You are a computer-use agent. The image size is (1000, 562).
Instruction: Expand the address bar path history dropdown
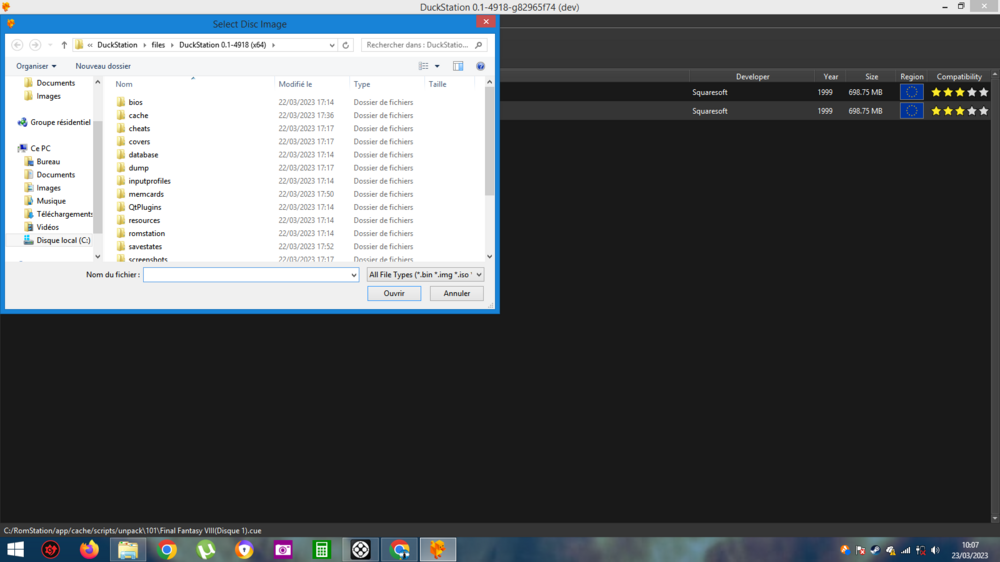pyautogui.click(x=332, y=45)
